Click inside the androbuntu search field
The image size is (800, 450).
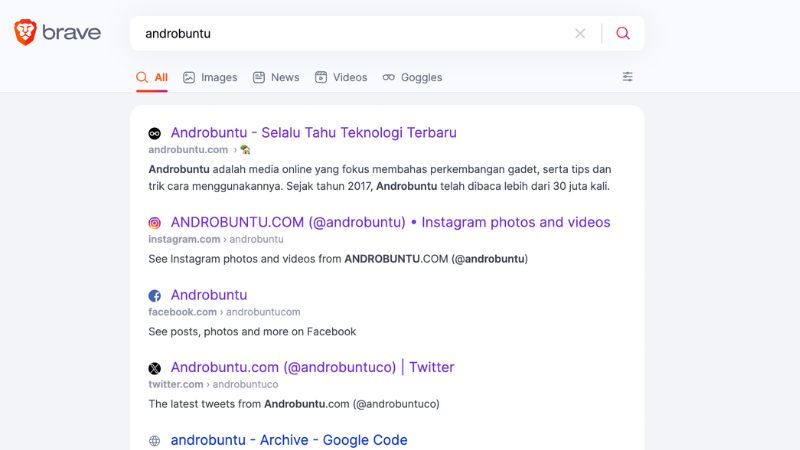[x=350, y=33]
